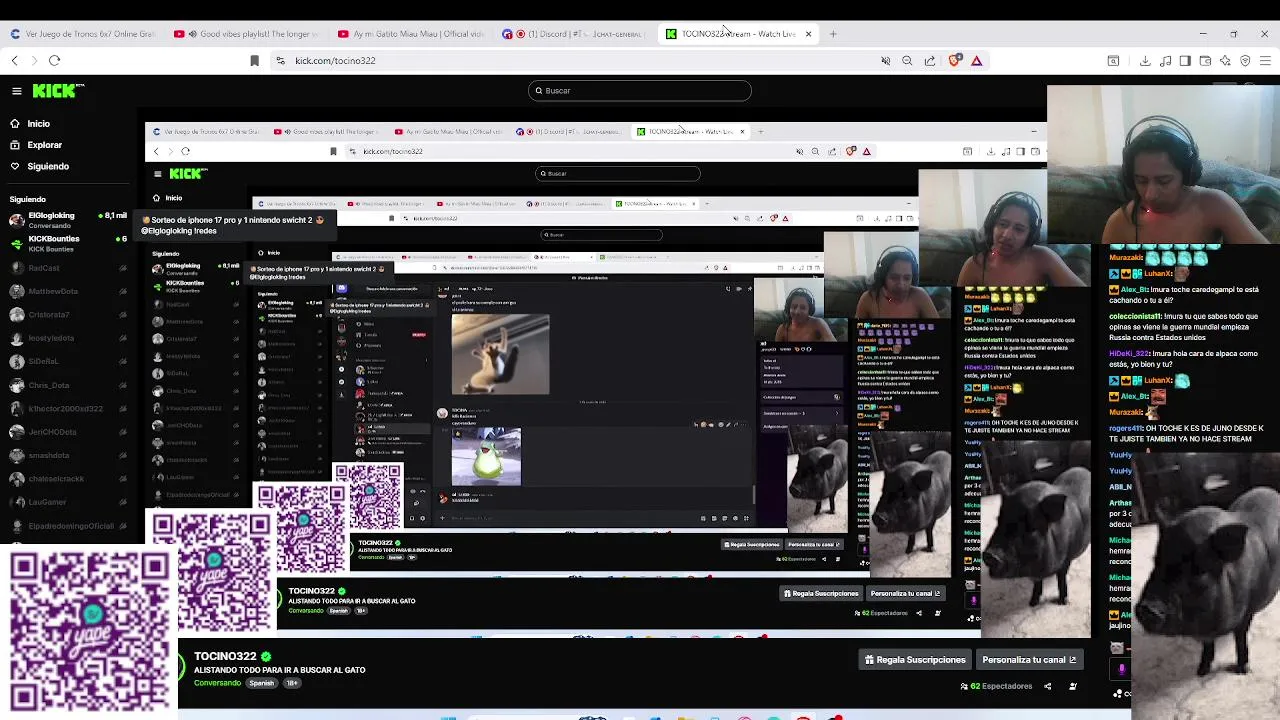Switch to Good vibes playlist tab
This screenshot has height=720, width=1280.
[246, 34]
